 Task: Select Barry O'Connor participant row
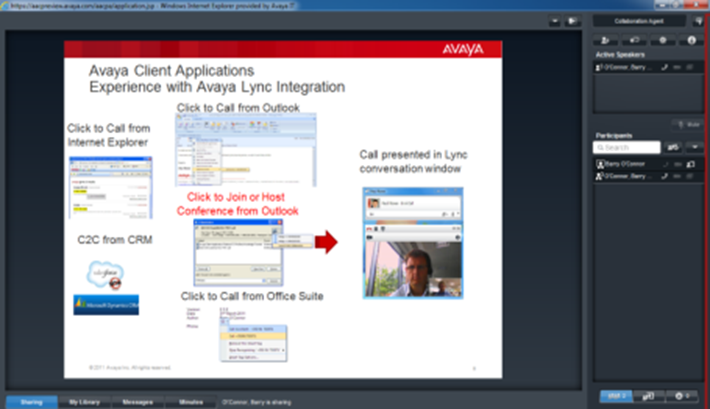pyautogui.click(x=648, y=164)
